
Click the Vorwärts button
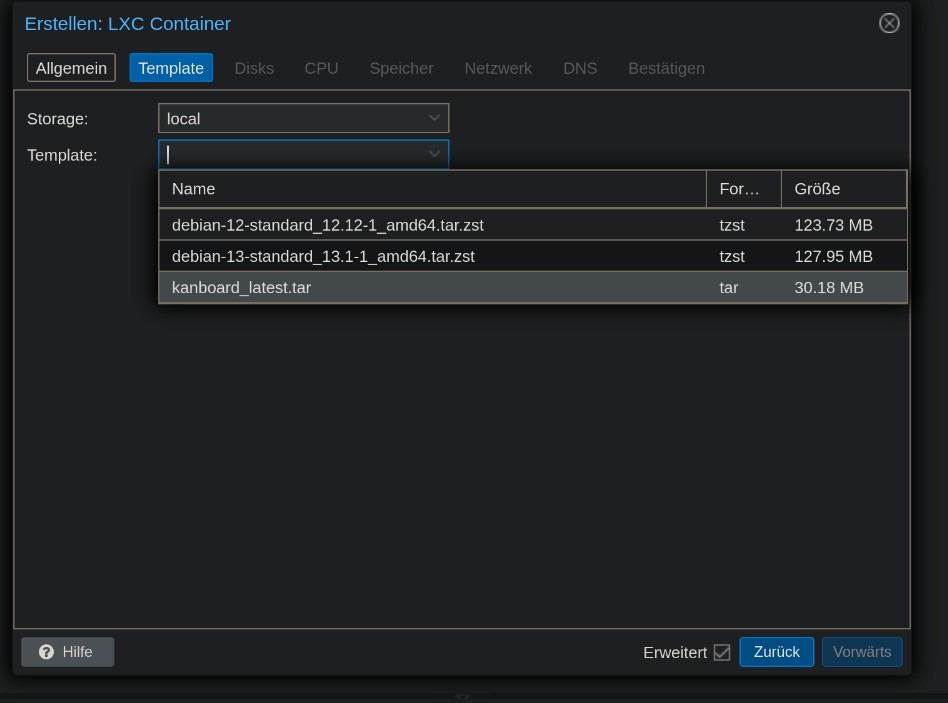(861, 652)
